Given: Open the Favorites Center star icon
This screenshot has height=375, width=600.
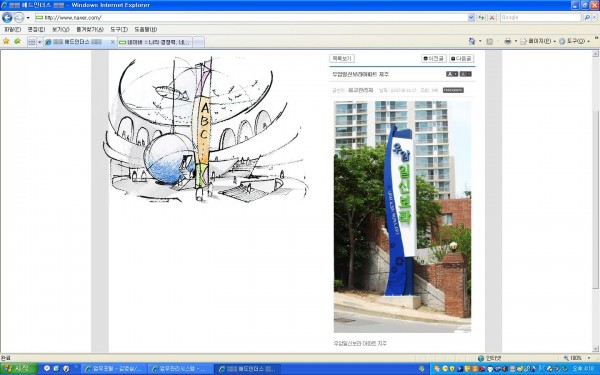Looking at the screenshot, I should click(x=6, y=41).
